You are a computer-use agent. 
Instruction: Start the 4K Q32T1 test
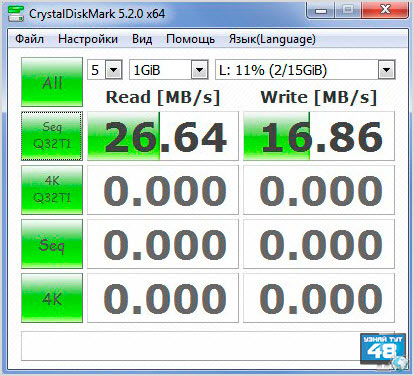(x=52, y=190)
